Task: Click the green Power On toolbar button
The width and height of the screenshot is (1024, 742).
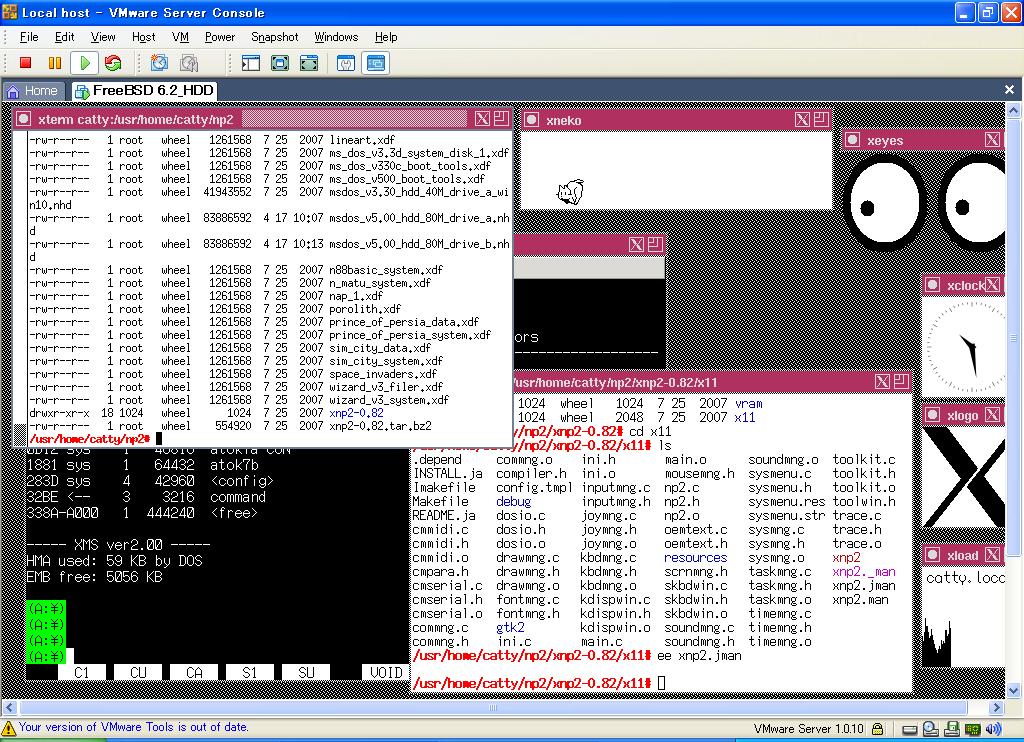Action: pyautogui.click(x=84, y=63)
